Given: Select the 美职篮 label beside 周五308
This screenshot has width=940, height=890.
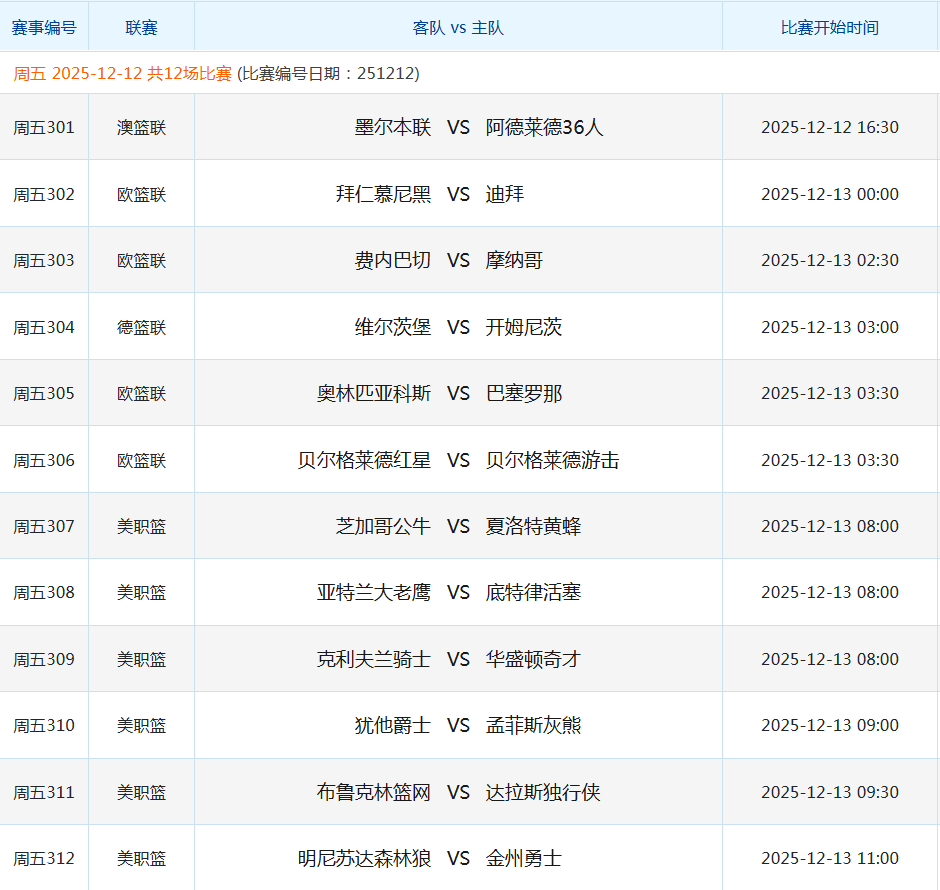Looking at the screenshot, I should pyautogui.click(x=141, y=592).
